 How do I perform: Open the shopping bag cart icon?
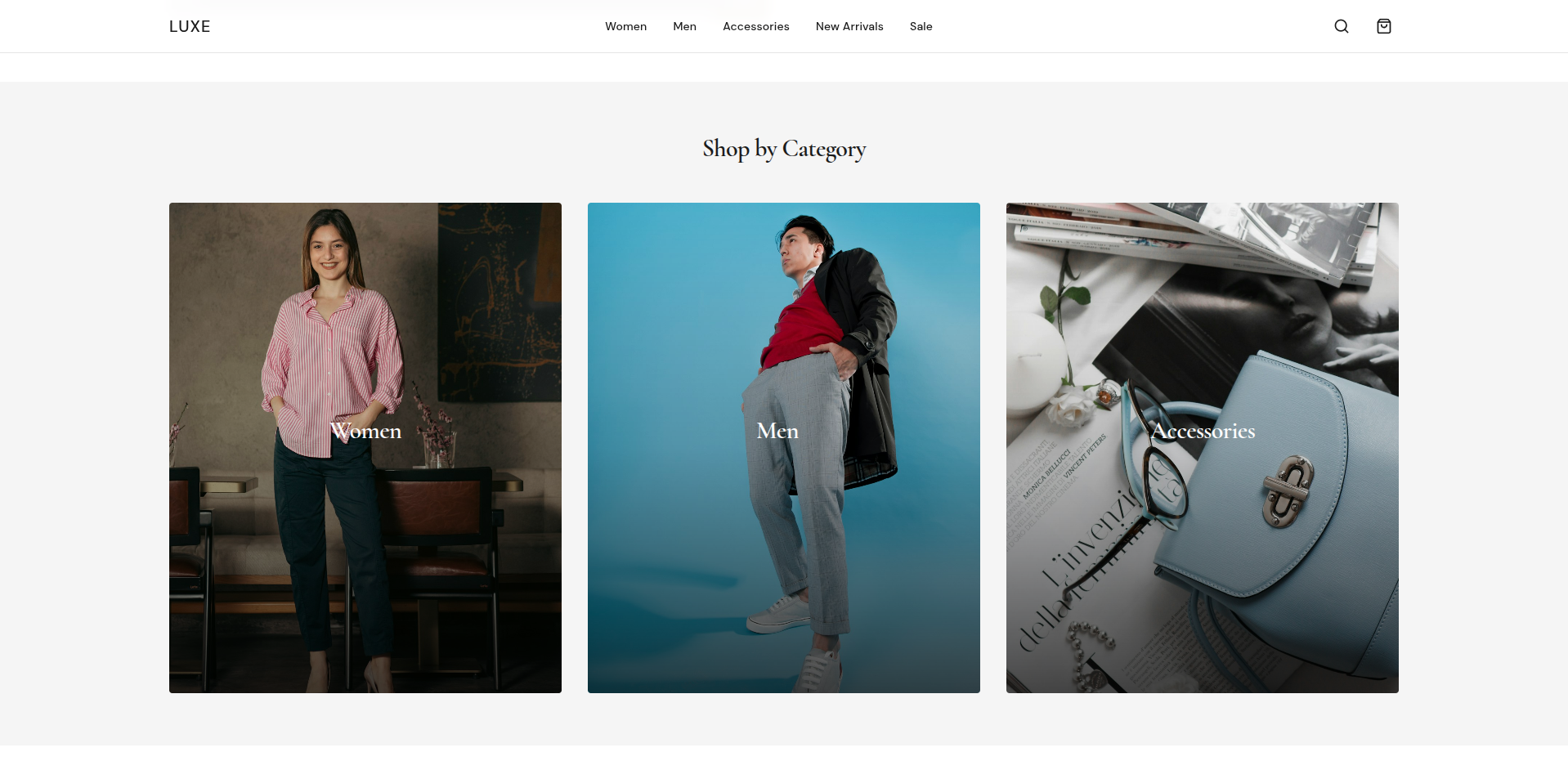(x=1383, y=26)
